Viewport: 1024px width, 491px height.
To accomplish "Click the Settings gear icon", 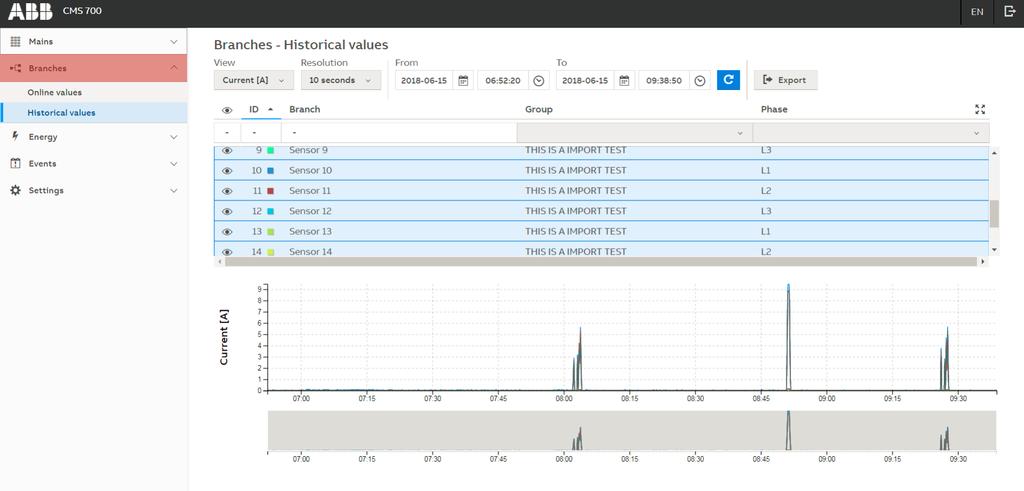I will tap(16, 190).
